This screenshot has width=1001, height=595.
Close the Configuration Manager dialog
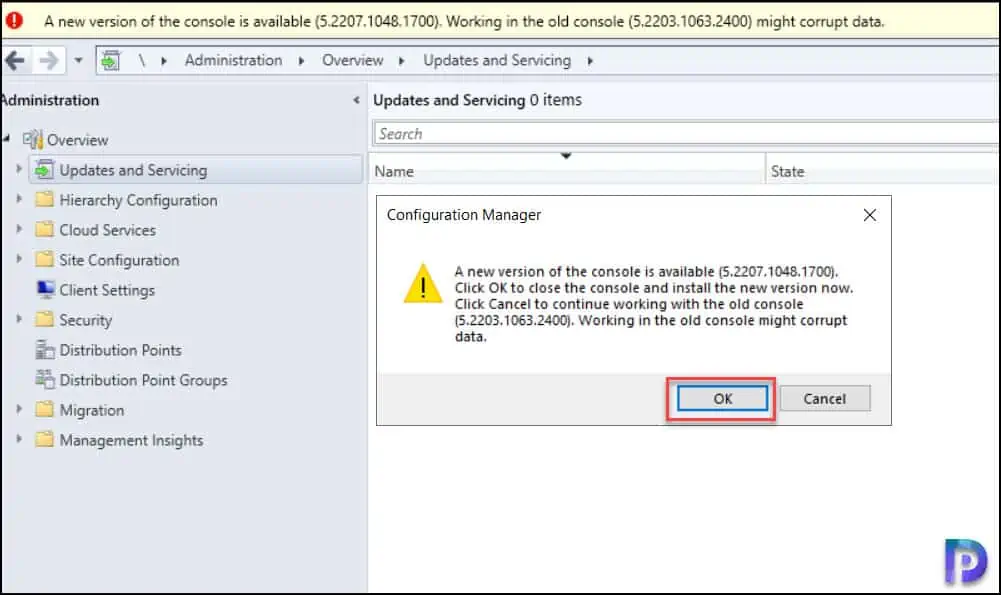[869, 215]
